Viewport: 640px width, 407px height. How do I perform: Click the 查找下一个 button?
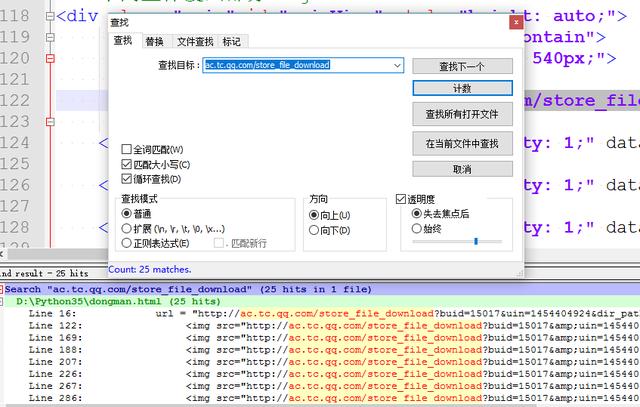click(x=461, y=66)
